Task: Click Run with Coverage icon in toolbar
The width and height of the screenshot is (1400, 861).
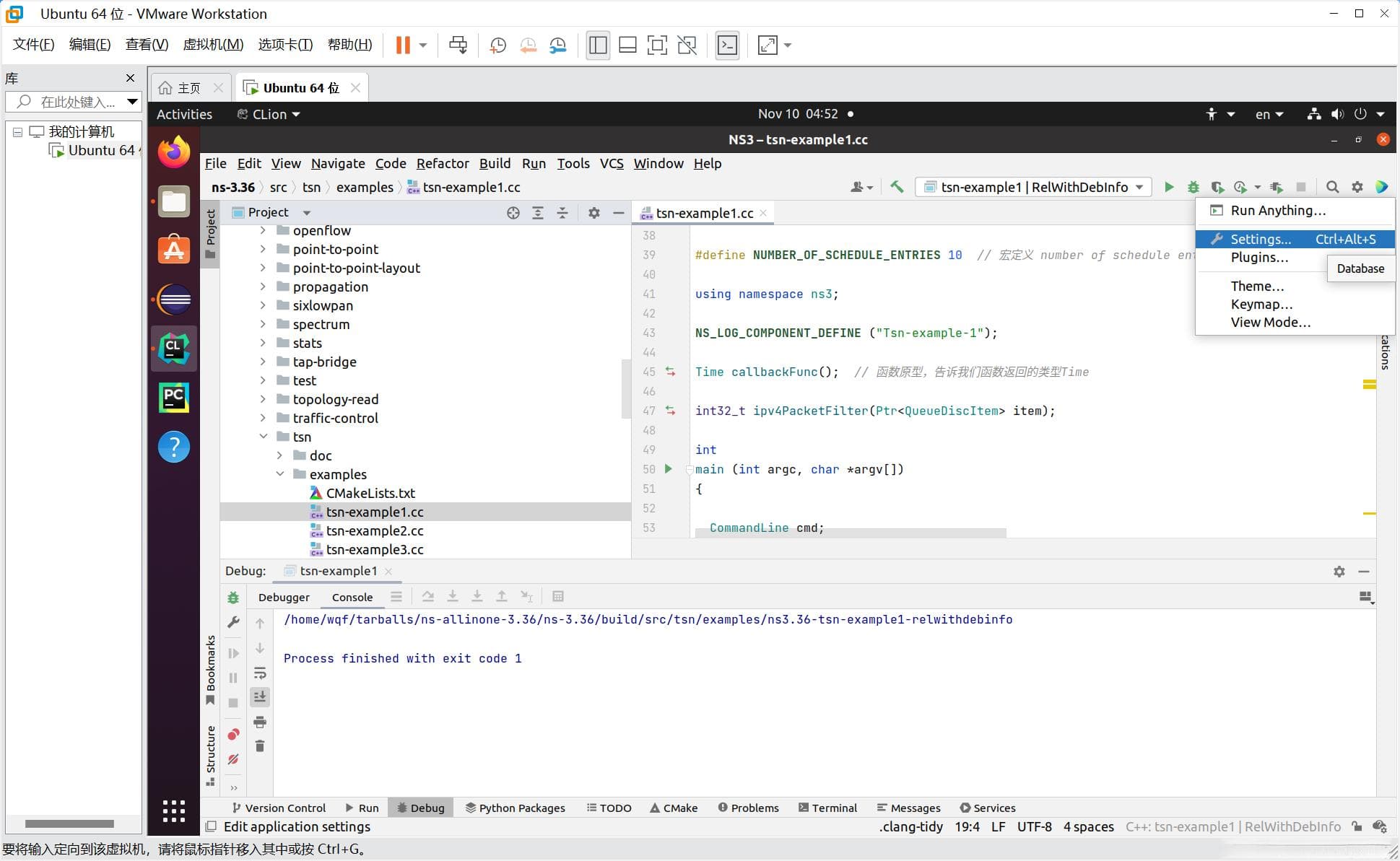Action: click(x=1217, y=187)
